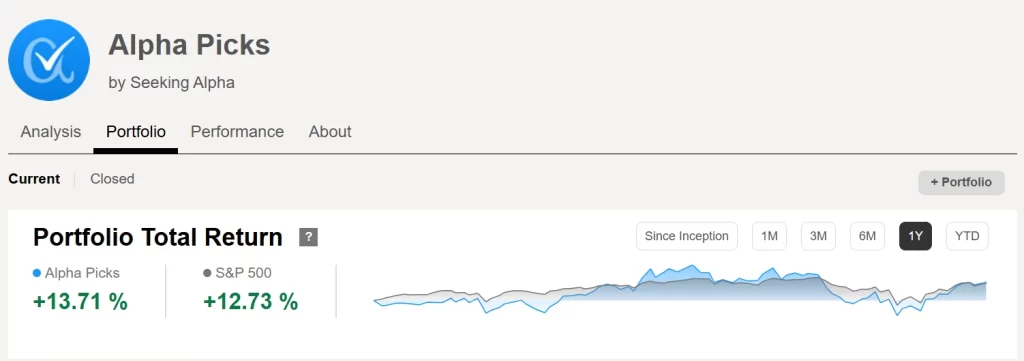The image size is (1024, 361).
Task: Click the gray S&P 500 legend dot
Action: click(x=207, y=274)
